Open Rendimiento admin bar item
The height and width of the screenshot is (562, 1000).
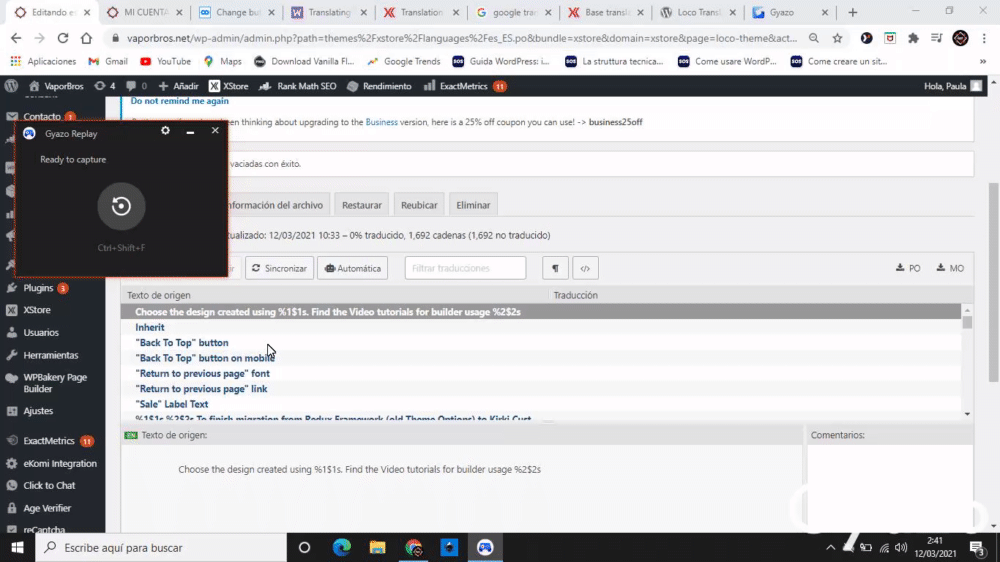379,86
